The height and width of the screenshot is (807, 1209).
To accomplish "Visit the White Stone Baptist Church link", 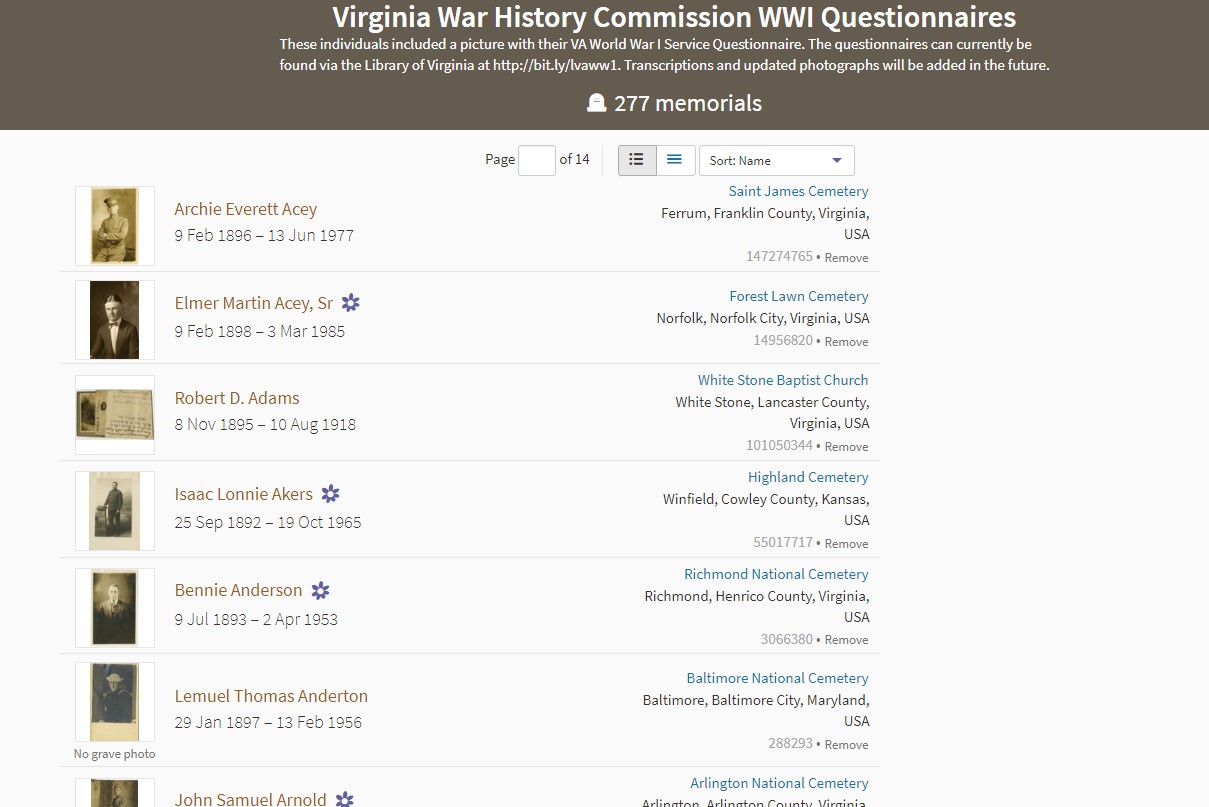I will (783, 380).
